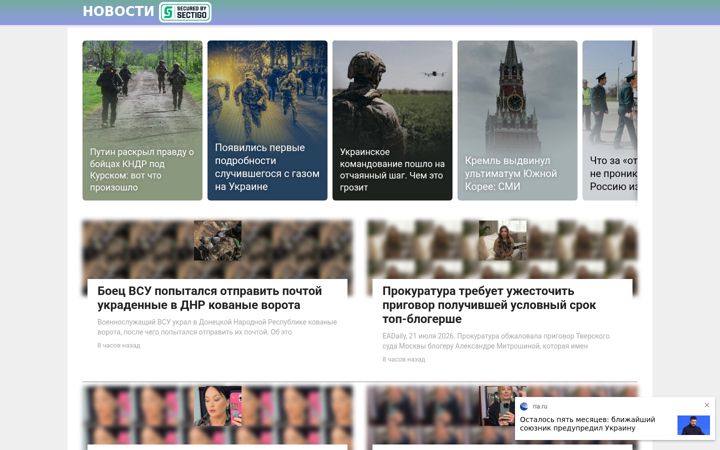Click the selfie thumbnail with the pink phone
This screenshot has width=720, height=450.
(218, 406)
